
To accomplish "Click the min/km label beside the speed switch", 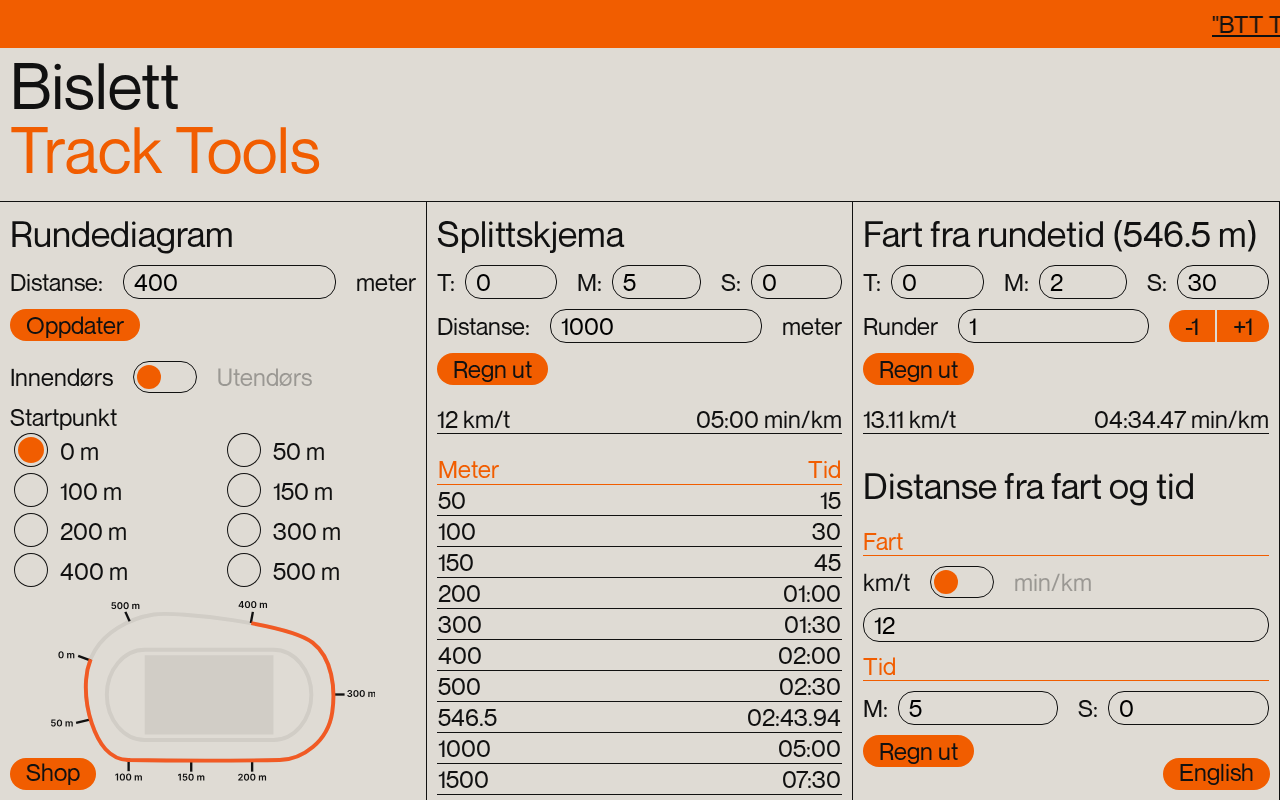I will click(x=1053, y=583).
